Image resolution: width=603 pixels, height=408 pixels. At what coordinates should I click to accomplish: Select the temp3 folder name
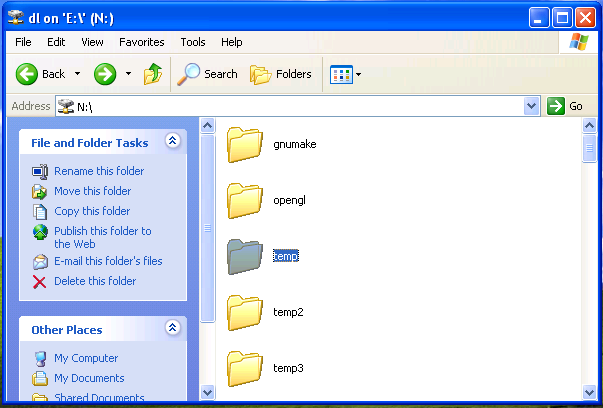288,368
